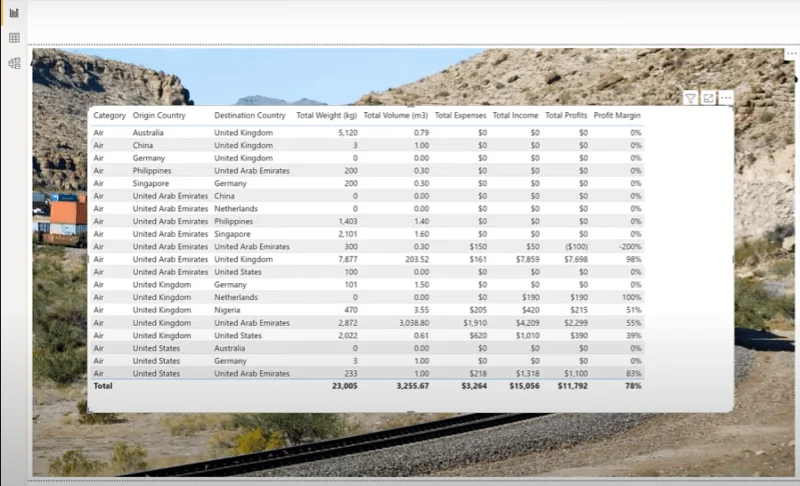Click the Singapore origin cell

pyautogui.click(x=151, y=184)
